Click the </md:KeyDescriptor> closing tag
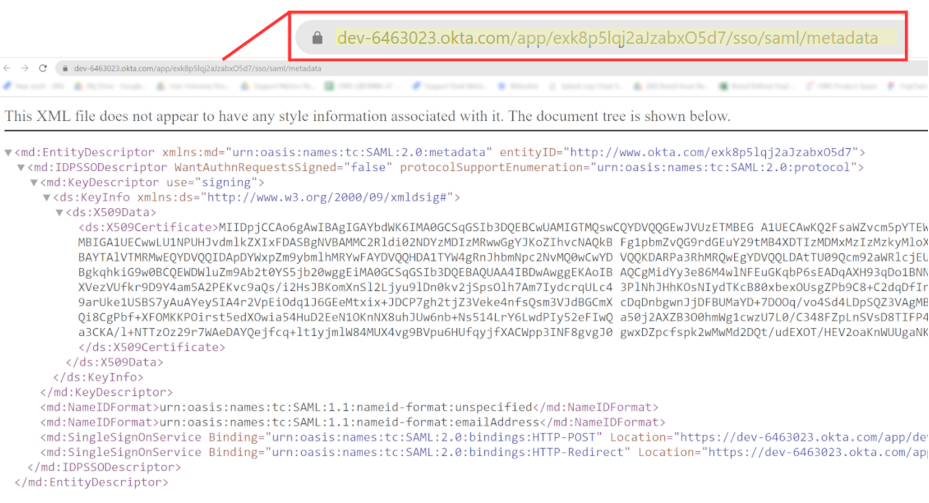This screenshot has height=503, width=929. (x=107, y=392)
